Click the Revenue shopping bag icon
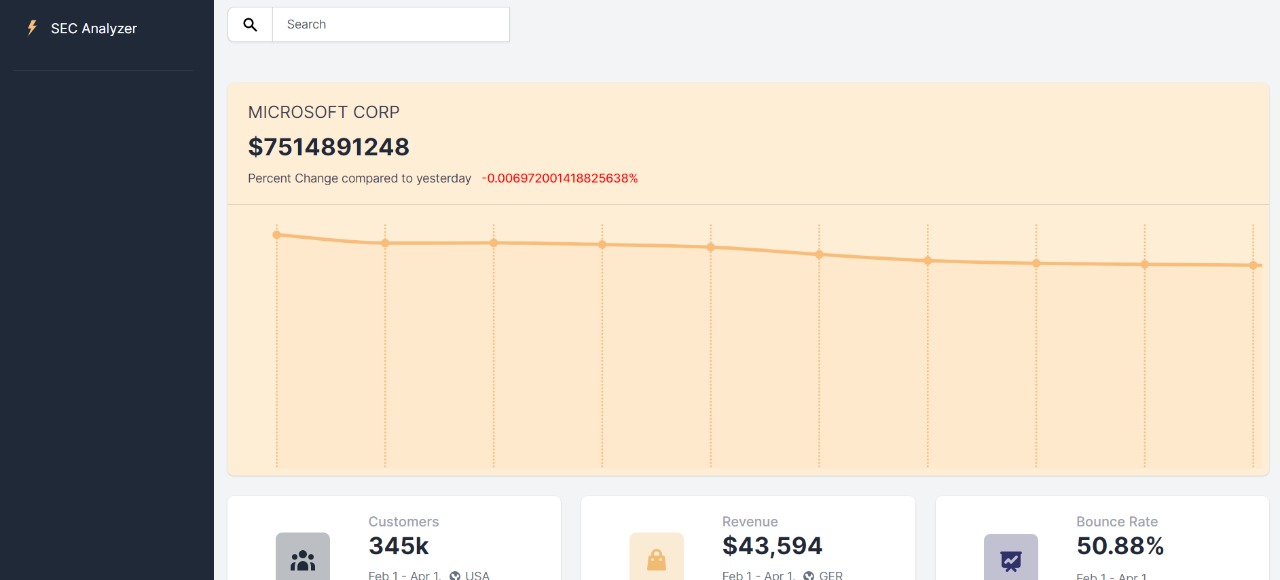This screenshot has width=1280, height=580. (657, 560)
